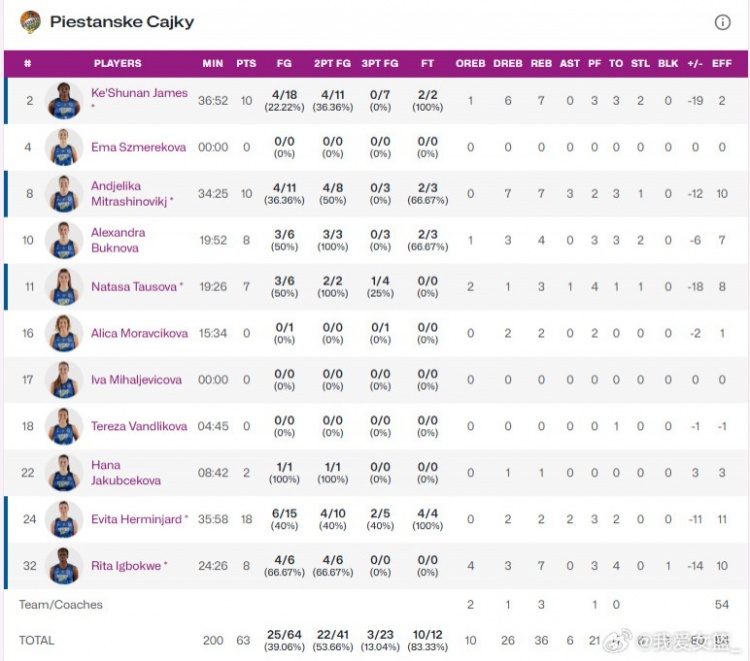The height and width of the screenshot is (661, 750).
Task: Click Natasa Tausova's player photo
Action: point(64,287)
